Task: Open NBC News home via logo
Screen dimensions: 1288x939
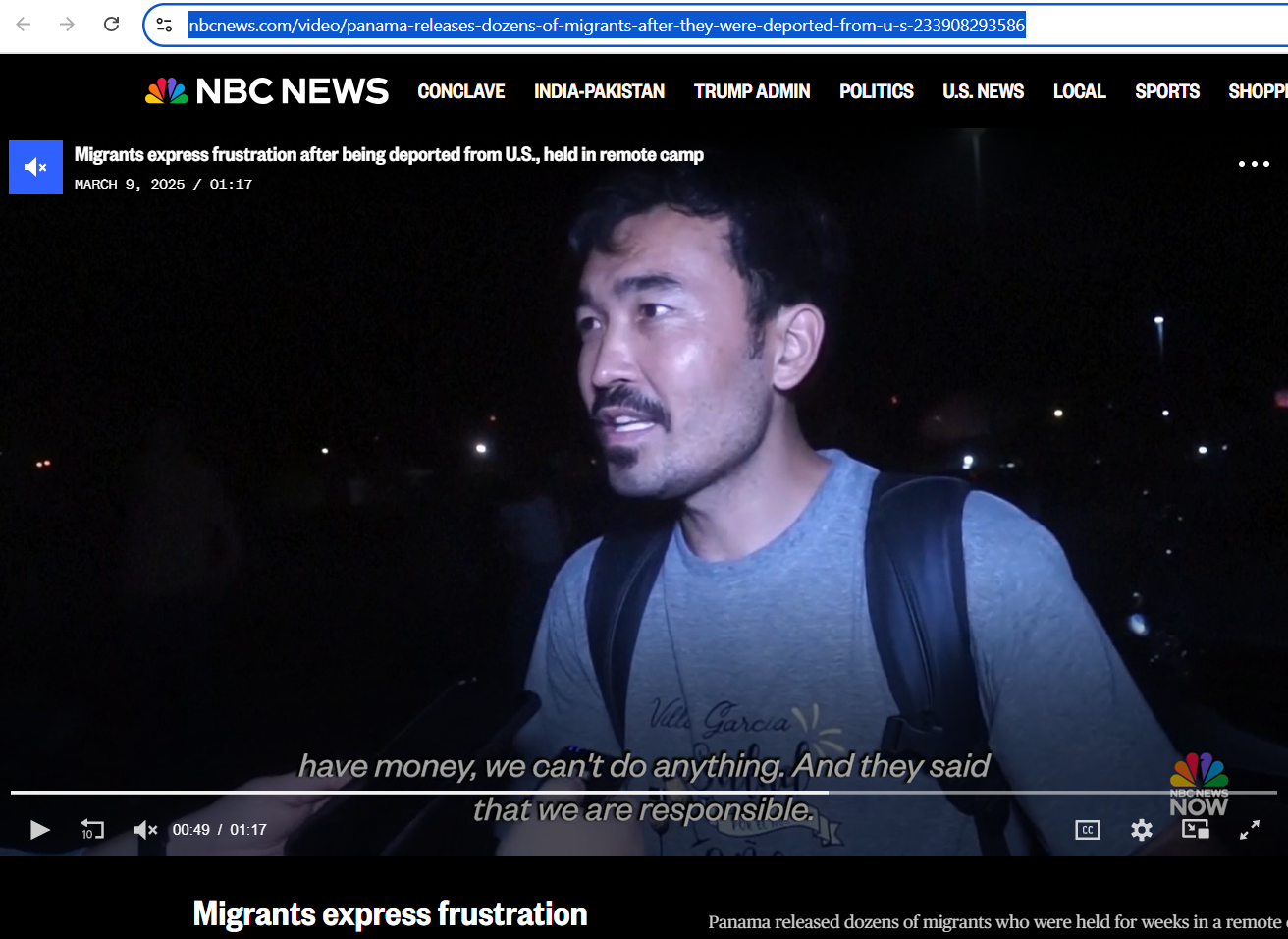Action: [x=267, y=91]
